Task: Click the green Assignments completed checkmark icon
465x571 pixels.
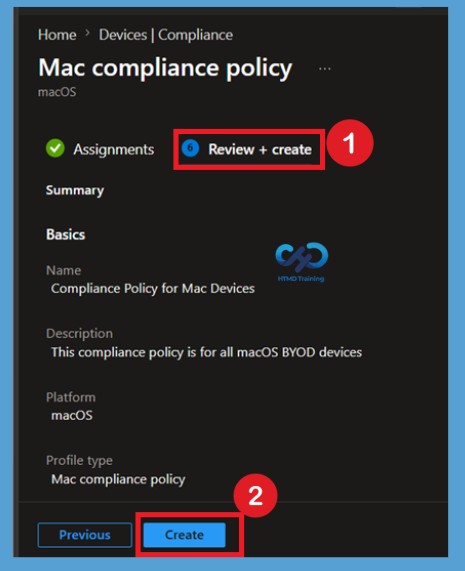Action: coord(55,148)
